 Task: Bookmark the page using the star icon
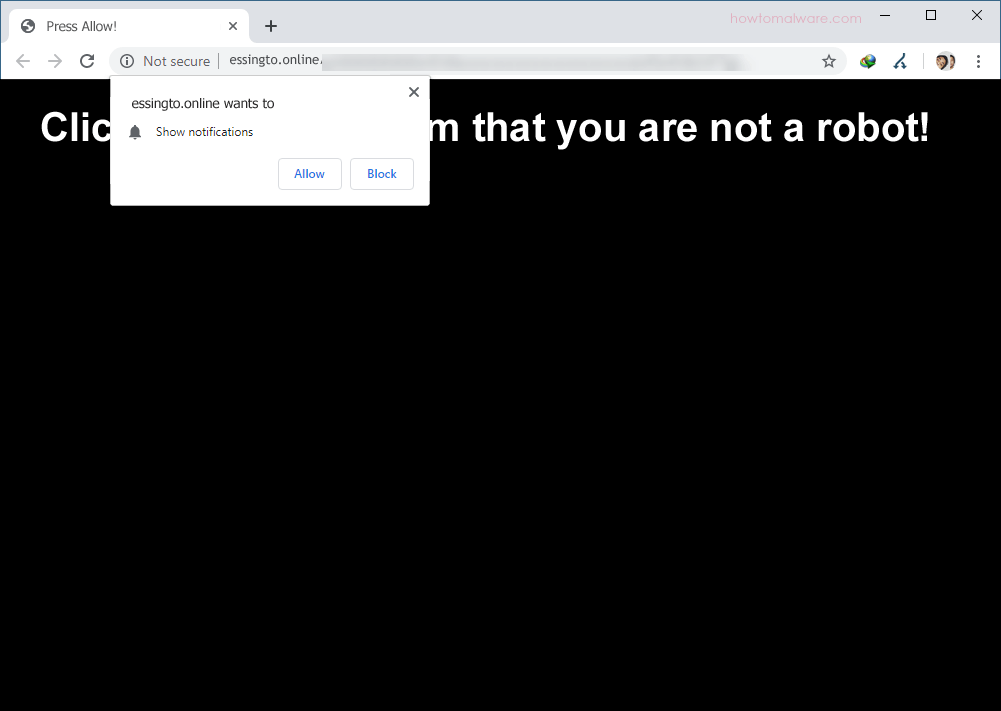point(828,60)
